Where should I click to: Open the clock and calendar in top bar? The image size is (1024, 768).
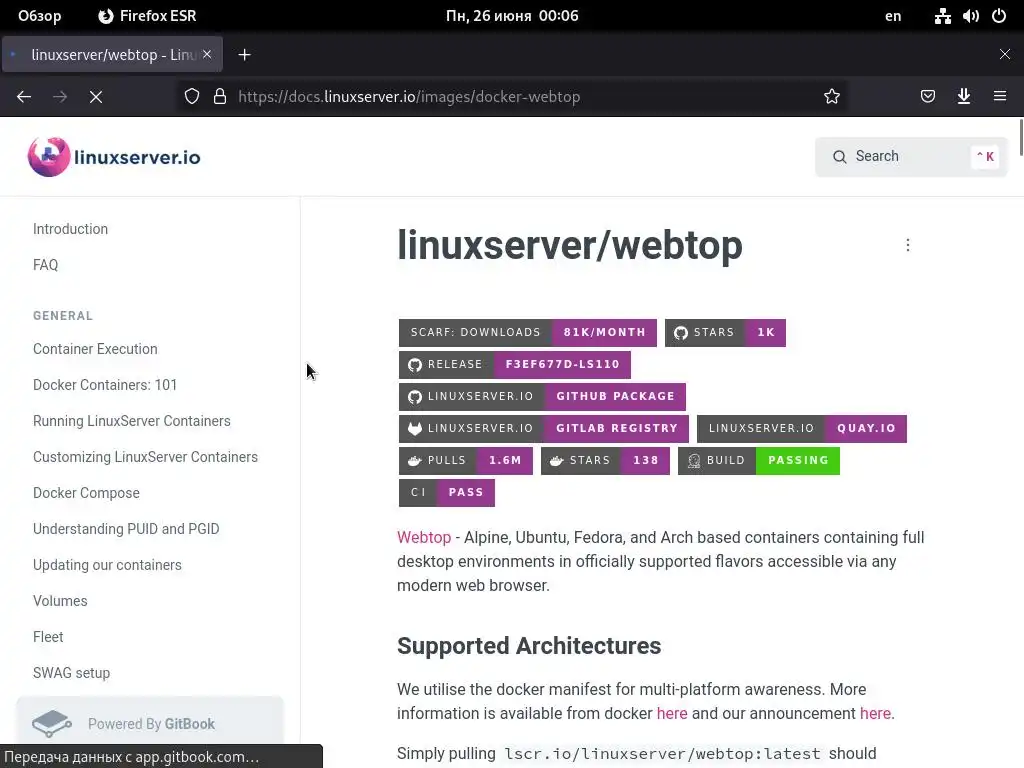click(512, 16)
